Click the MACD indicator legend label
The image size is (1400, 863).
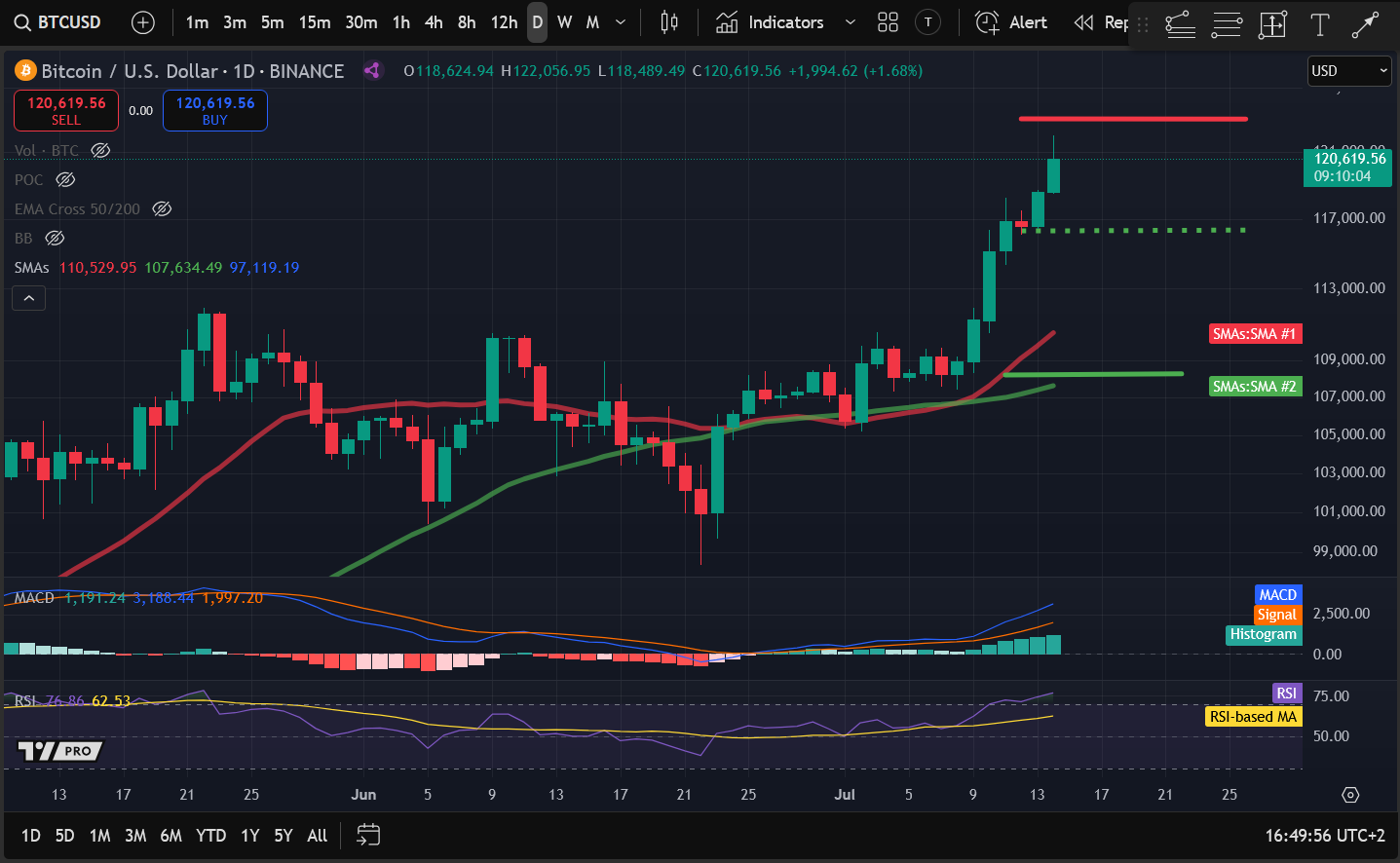click(x=34, y=597)
